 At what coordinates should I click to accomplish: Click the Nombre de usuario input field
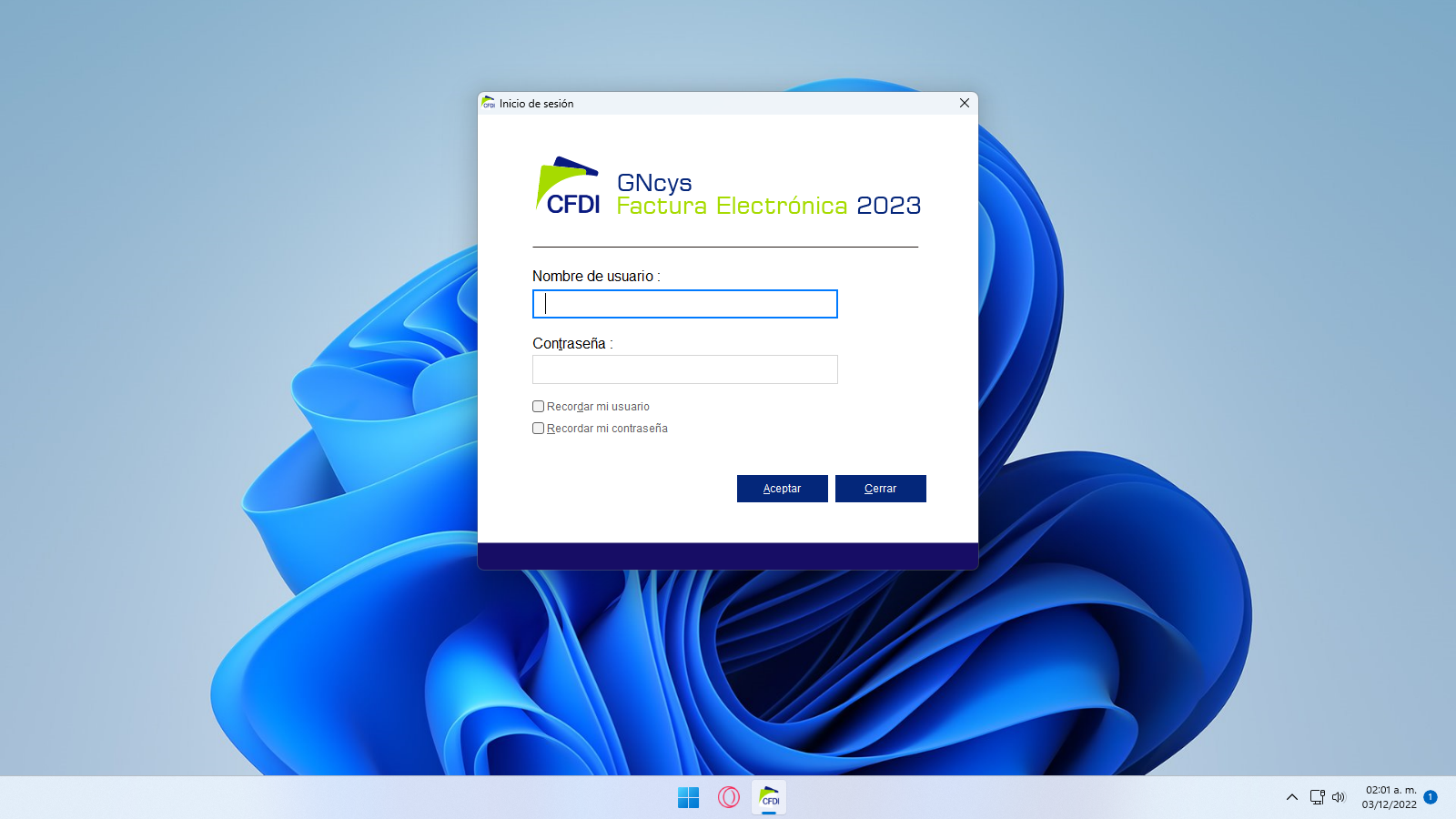tap(684, 304)
